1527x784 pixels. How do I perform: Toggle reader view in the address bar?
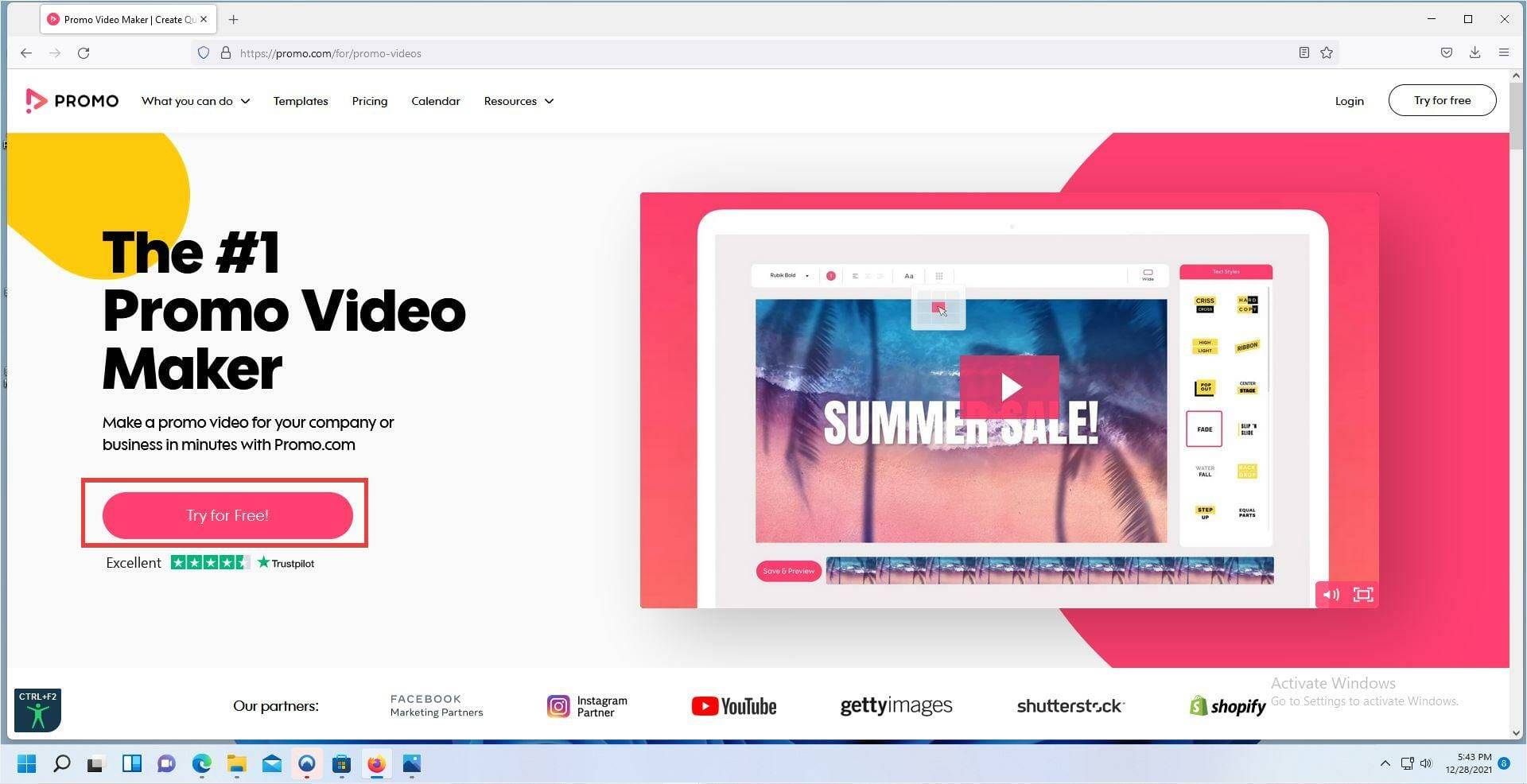1304,53
